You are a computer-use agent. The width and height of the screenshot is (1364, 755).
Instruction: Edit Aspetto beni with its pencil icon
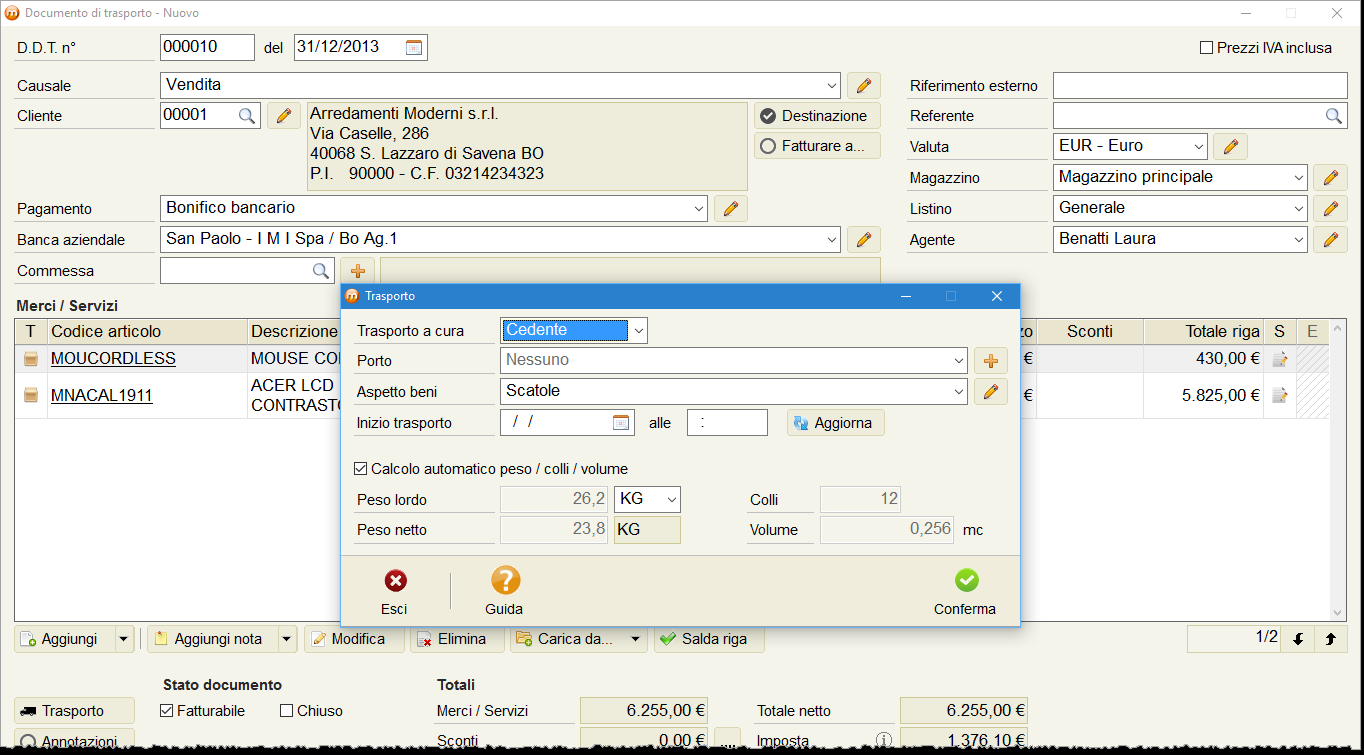pos(991,392)
